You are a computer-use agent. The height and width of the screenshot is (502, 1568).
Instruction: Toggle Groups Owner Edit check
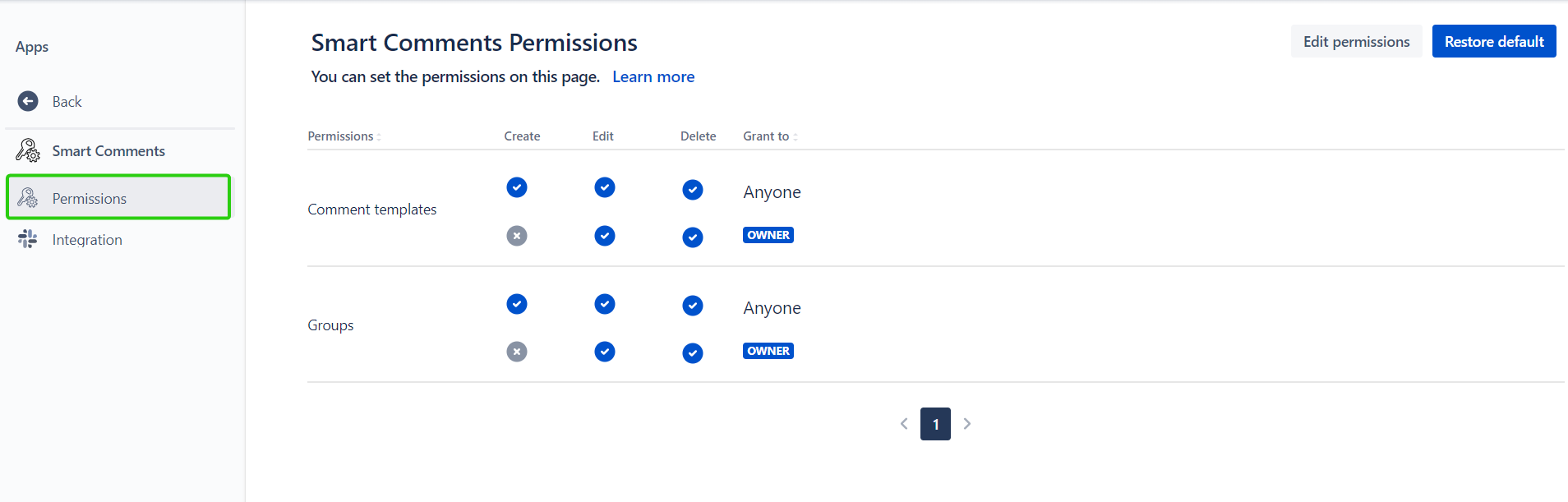coord(605,352)
